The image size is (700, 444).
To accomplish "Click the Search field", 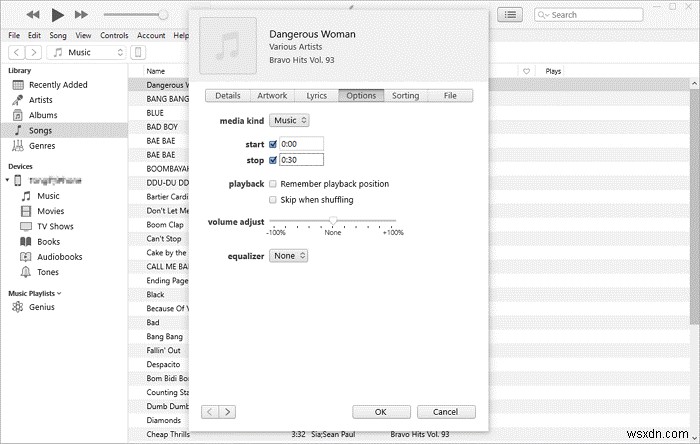I will coord(588,15).
